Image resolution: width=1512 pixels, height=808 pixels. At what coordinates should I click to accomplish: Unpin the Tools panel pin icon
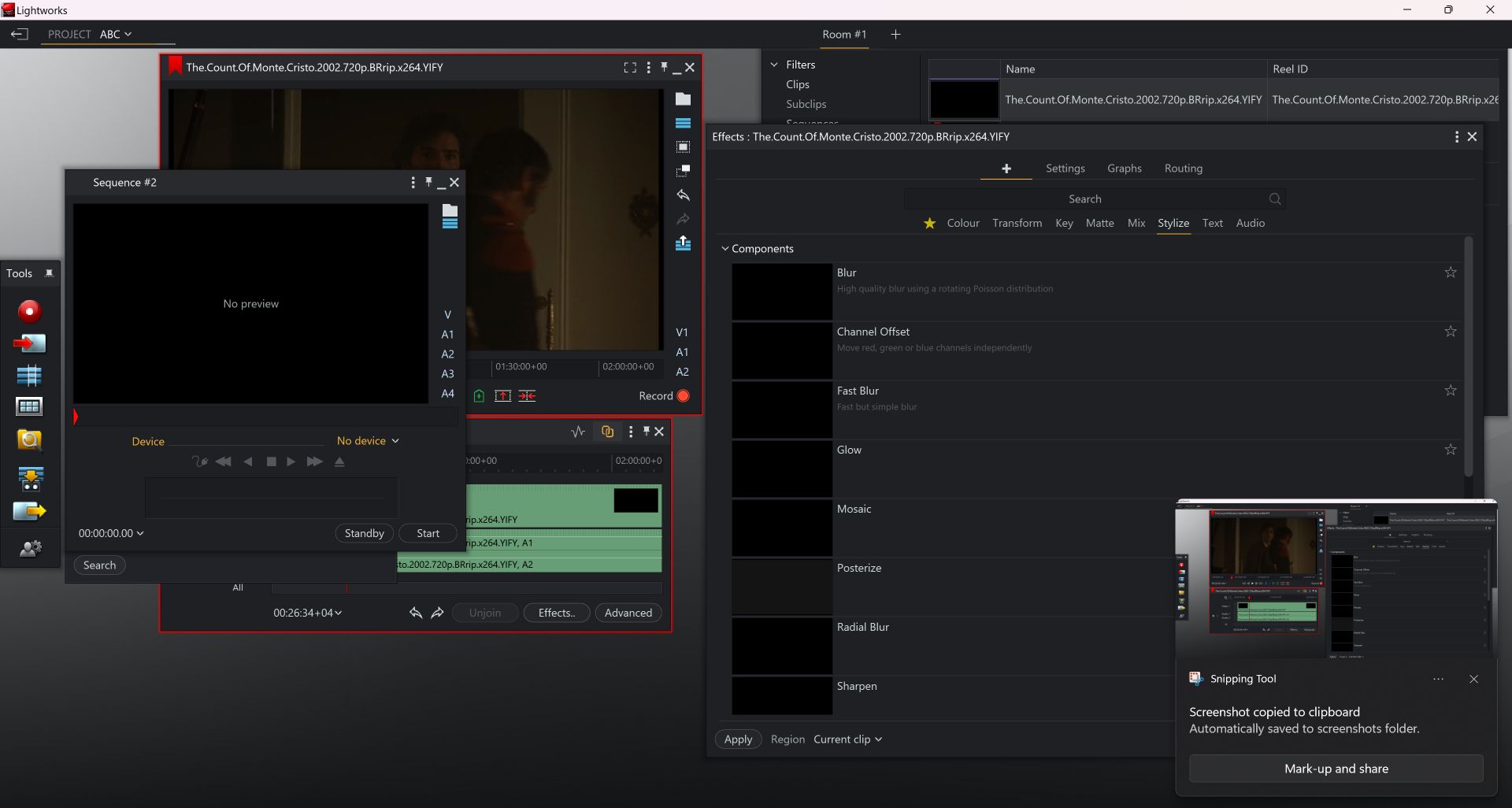click(49, 273)
